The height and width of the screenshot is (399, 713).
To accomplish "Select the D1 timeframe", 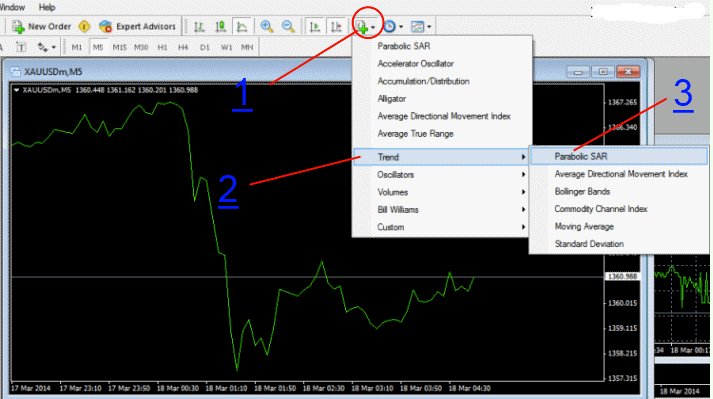I will (205, 47).
